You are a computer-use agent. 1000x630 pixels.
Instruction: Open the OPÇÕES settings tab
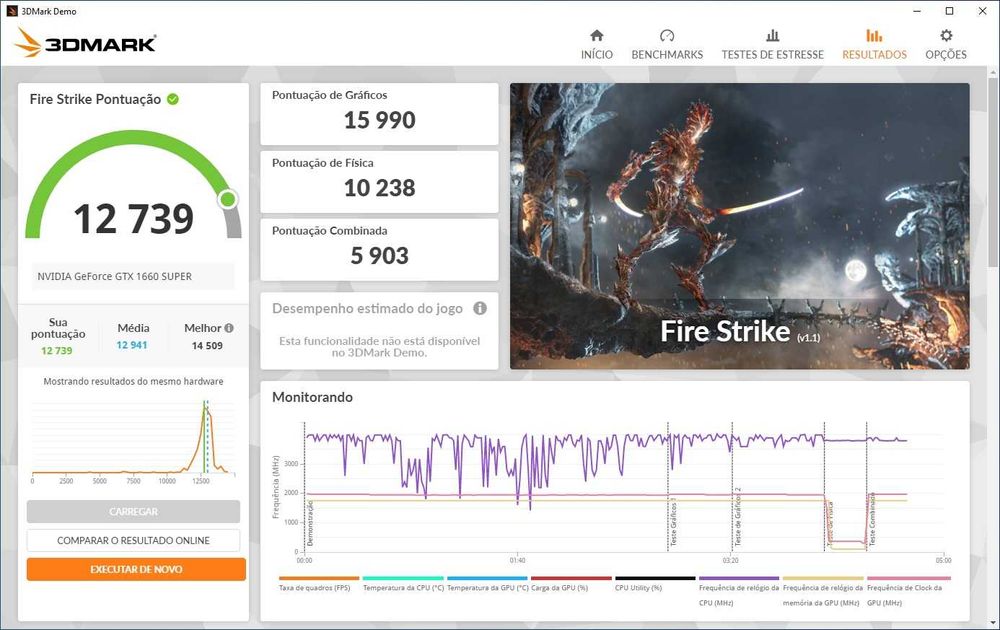(x=946, y=45)
